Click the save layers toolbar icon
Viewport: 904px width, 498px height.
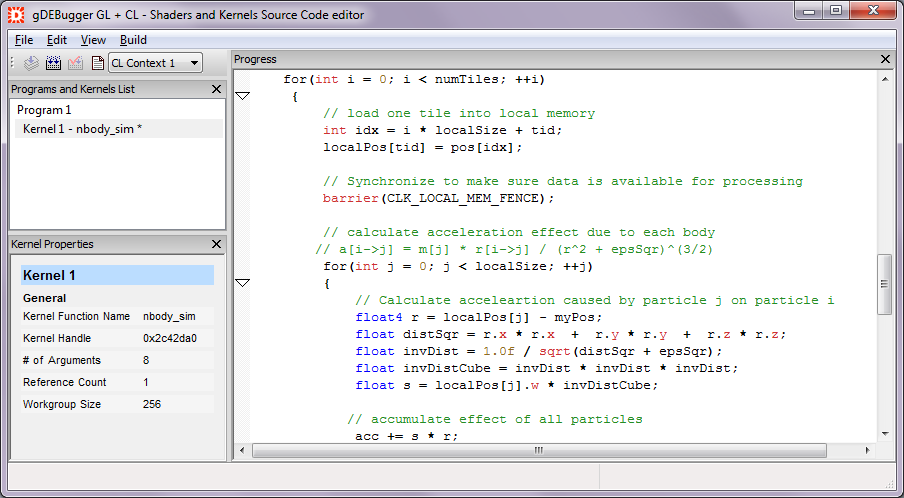point(31,63)
